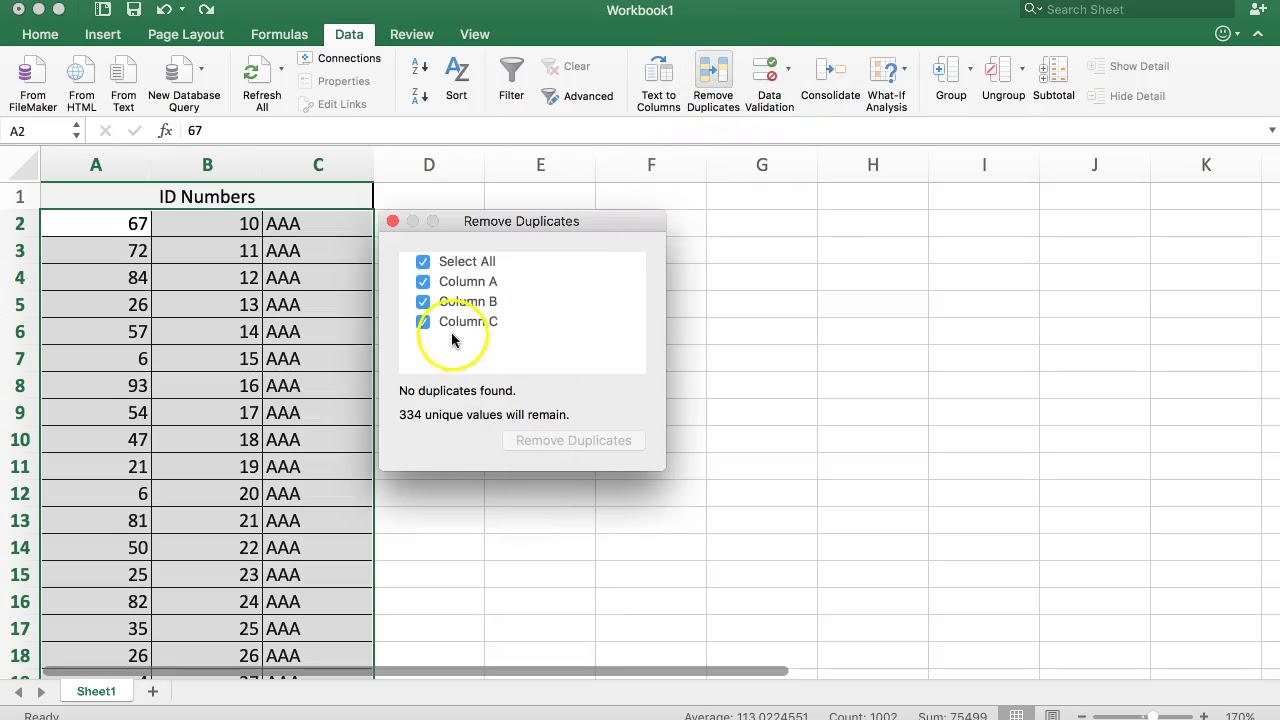Select column D header
1280x720 pixels.
pyautogui.click(x=429, y=165)
